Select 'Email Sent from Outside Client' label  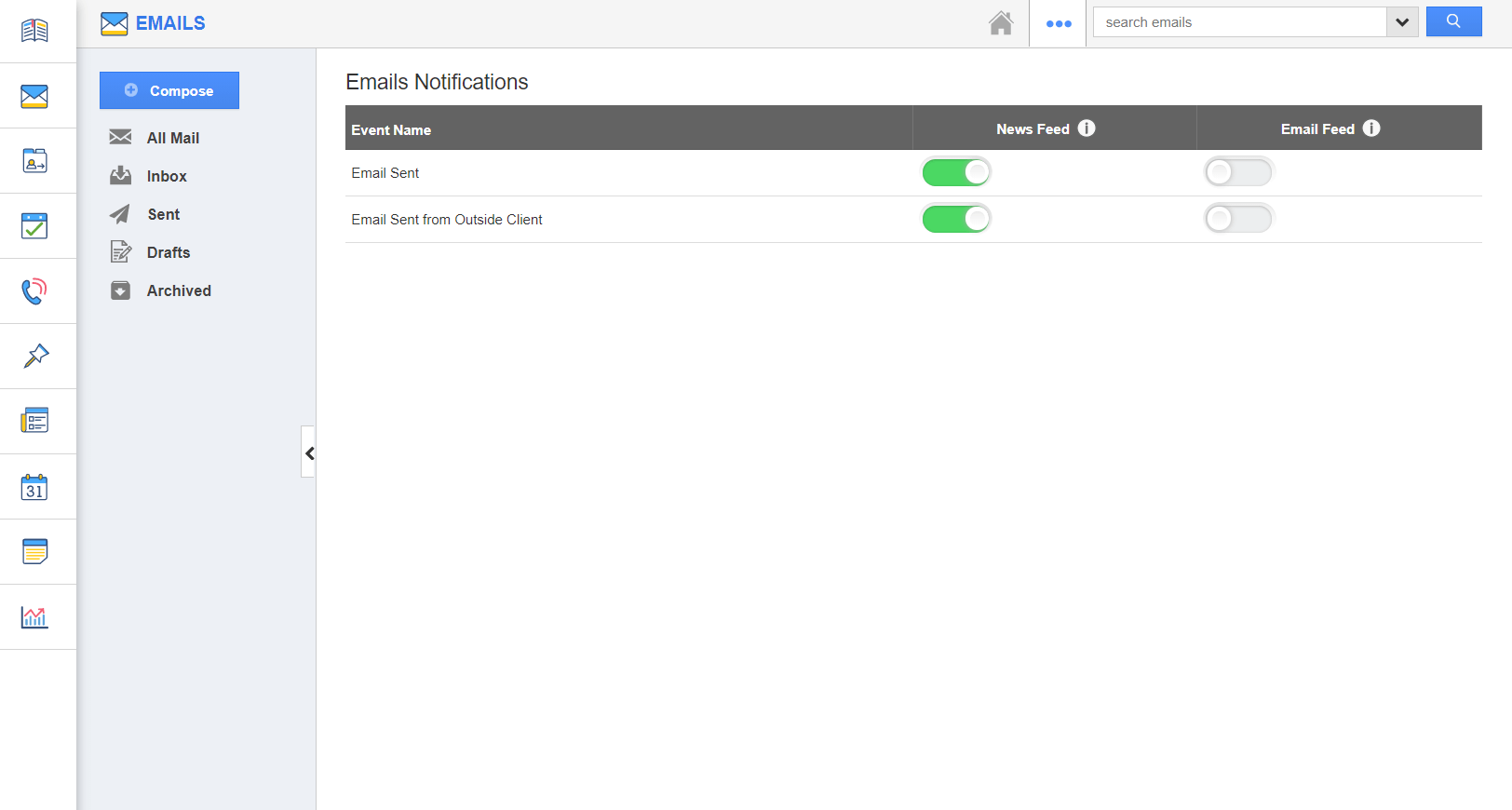(x=447, y=220)
